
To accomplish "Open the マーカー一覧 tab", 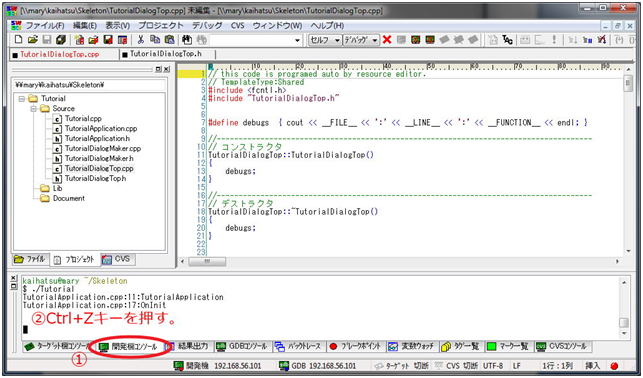I will (x=508, y=347).
